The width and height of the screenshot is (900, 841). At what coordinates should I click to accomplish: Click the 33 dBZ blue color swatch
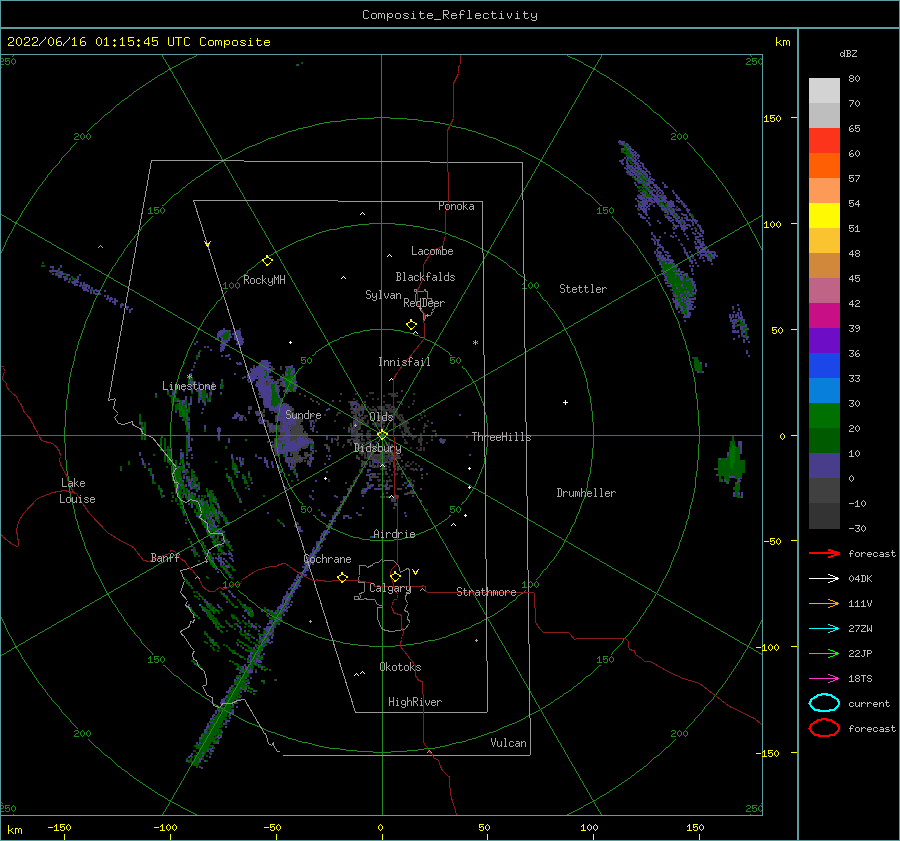click(824, 366)
